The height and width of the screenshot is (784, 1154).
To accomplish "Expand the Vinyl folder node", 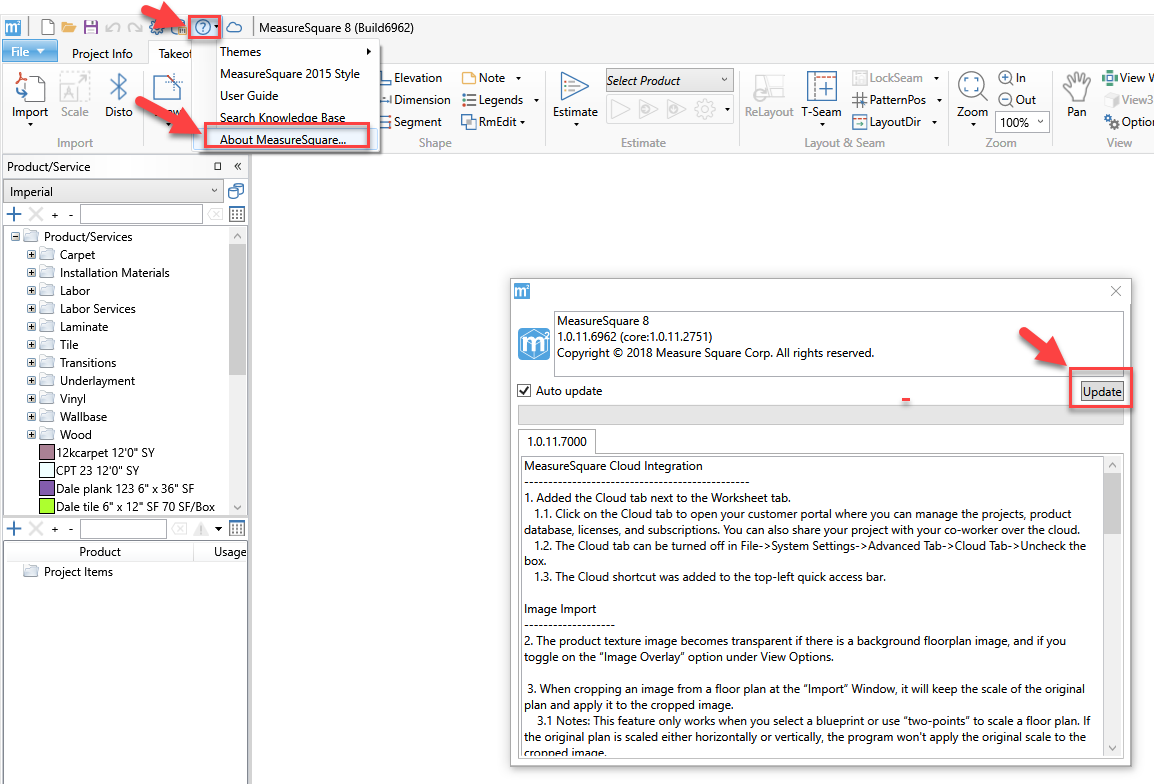I will click(32, 399).
